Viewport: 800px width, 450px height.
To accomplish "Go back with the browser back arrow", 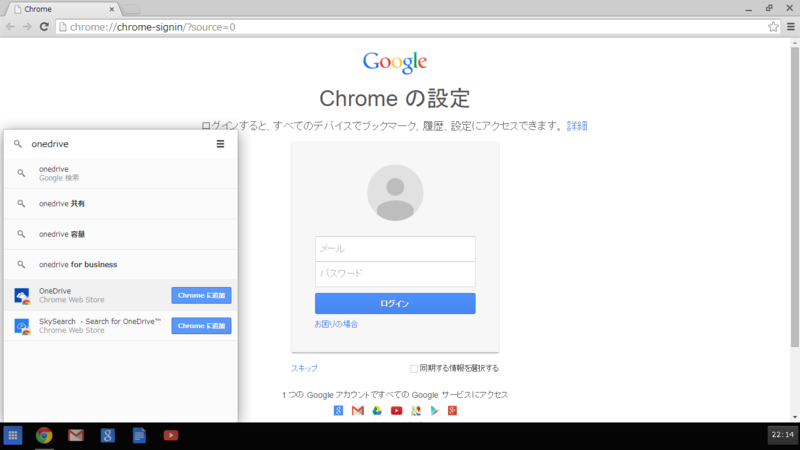I will (x=10, y=27).
